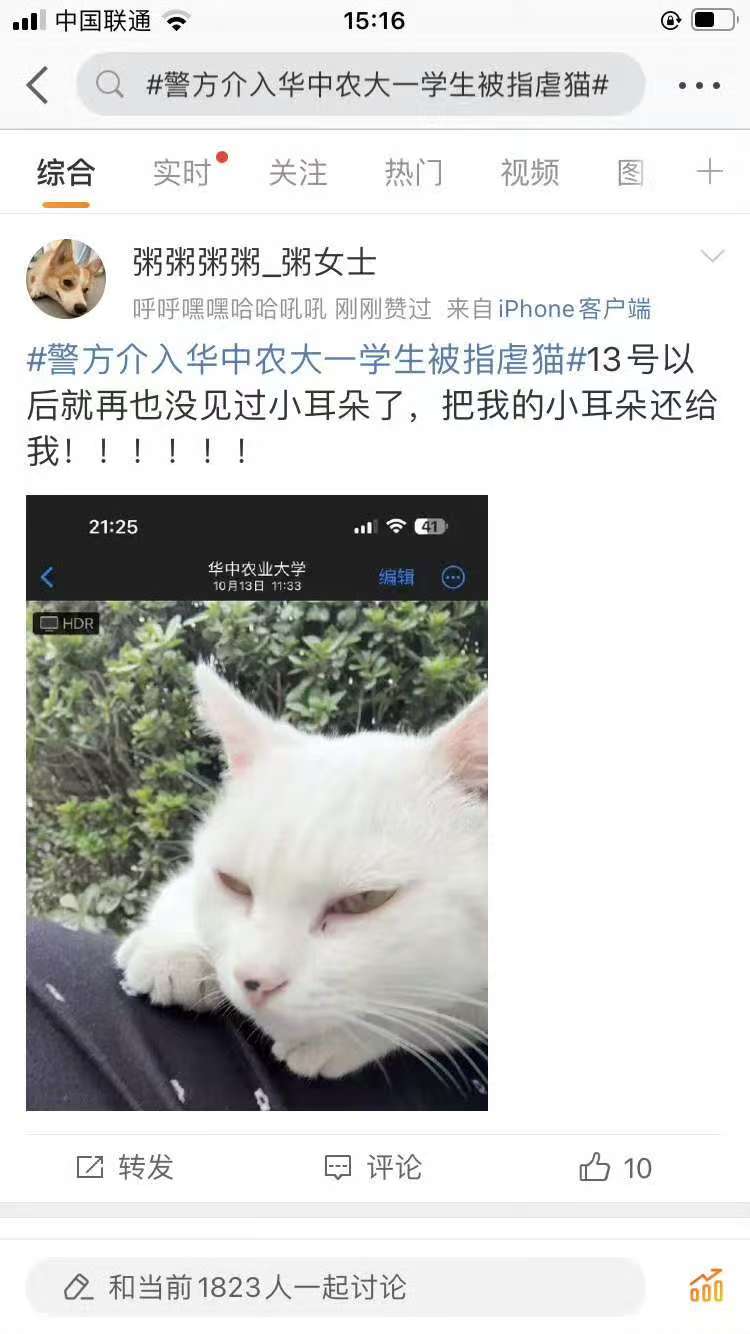Open the three-dot more options menu
The width and height of the screenshot is (750, 1334).
click(699, 86)
